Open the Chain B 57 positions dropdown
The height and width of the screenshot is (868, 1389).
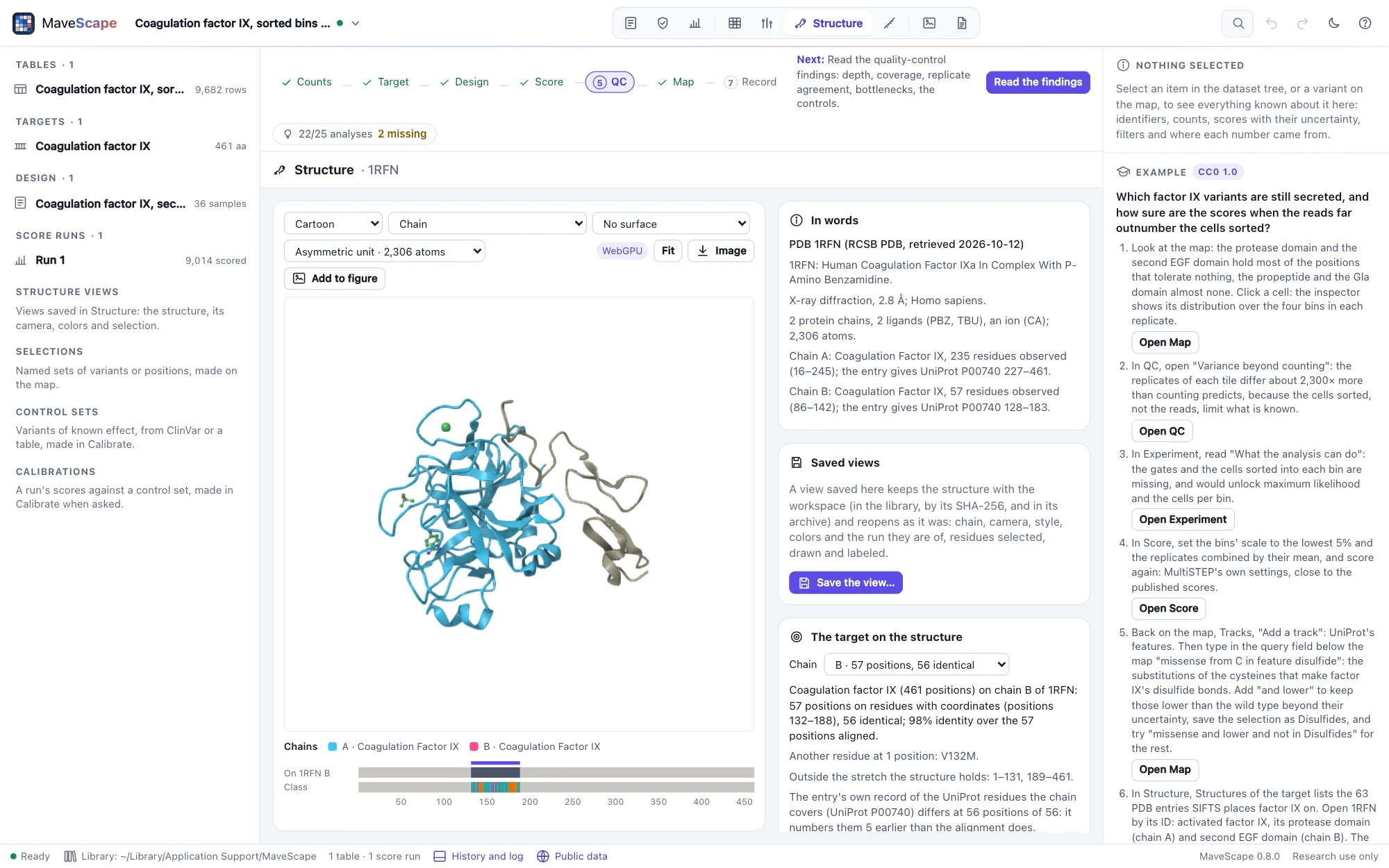(x=916, y=665)
